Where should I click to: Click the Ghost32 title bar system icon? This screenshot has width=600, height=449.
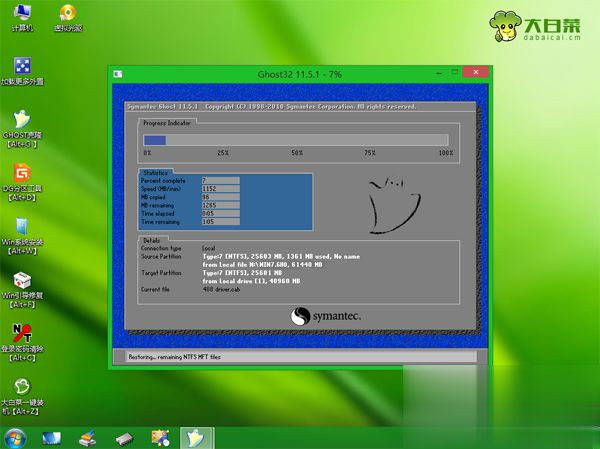point(118,74)
